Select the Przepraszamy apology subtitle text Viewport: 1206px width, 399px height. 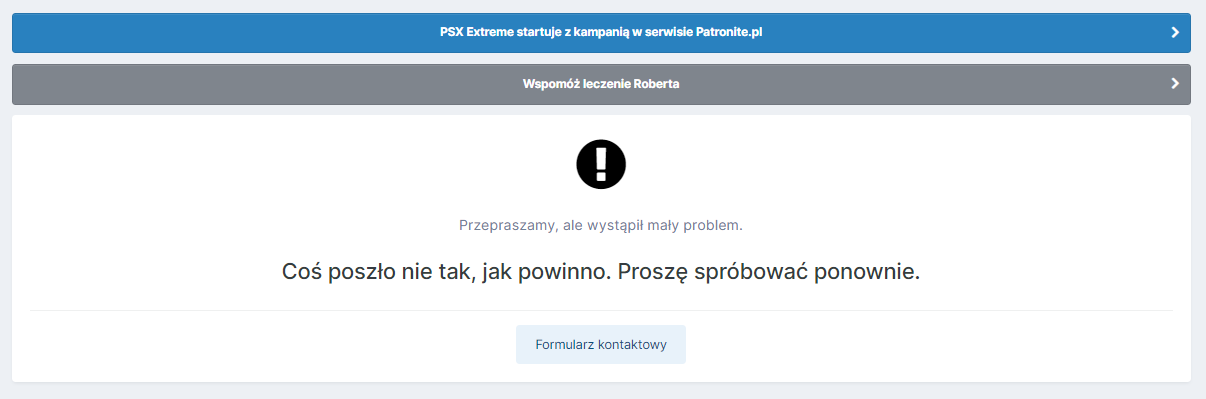(x=601, y=225)
